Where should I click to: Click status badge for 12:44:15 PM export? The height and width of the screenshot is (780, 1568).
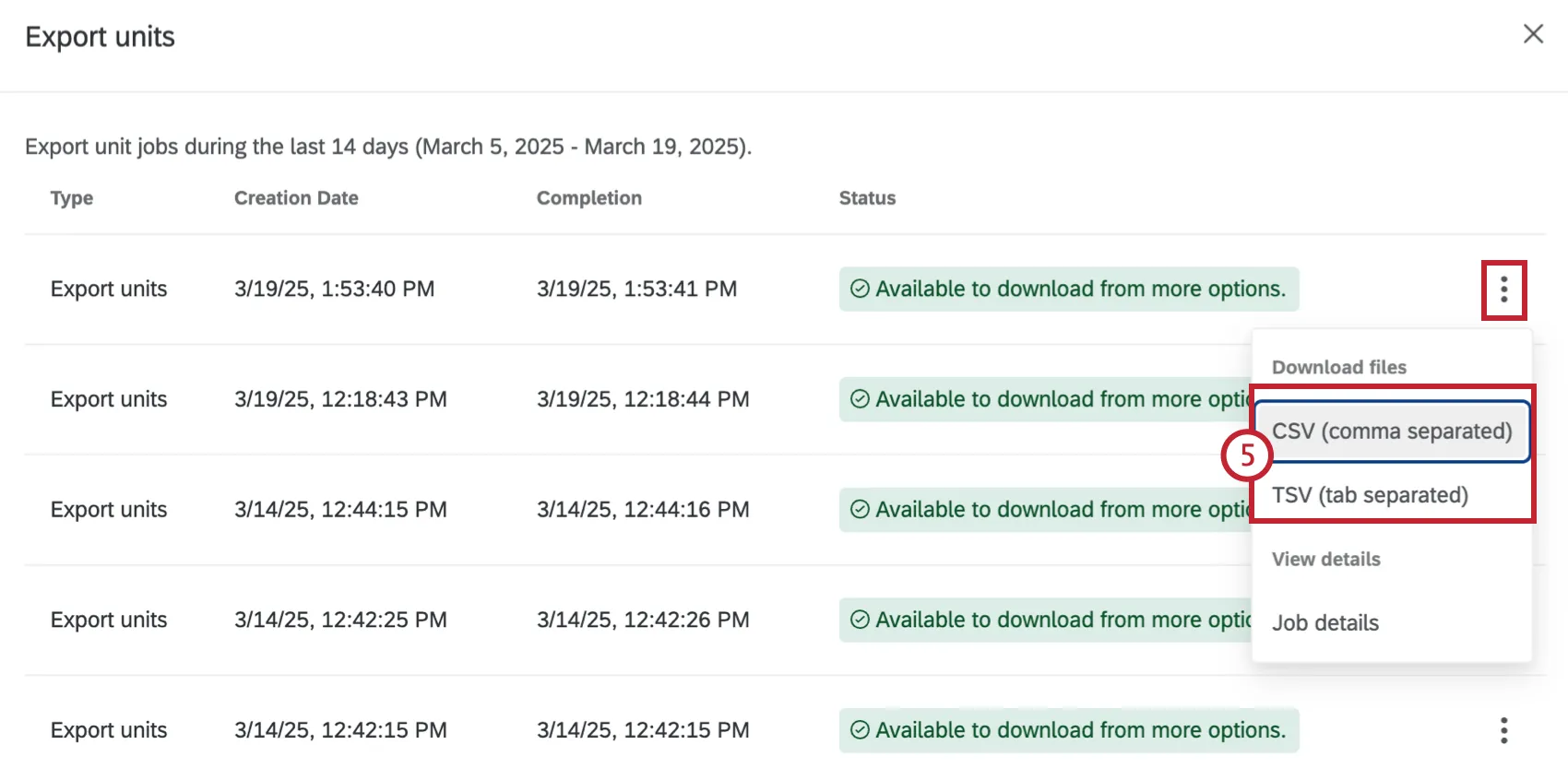(x=1044, y=510)
